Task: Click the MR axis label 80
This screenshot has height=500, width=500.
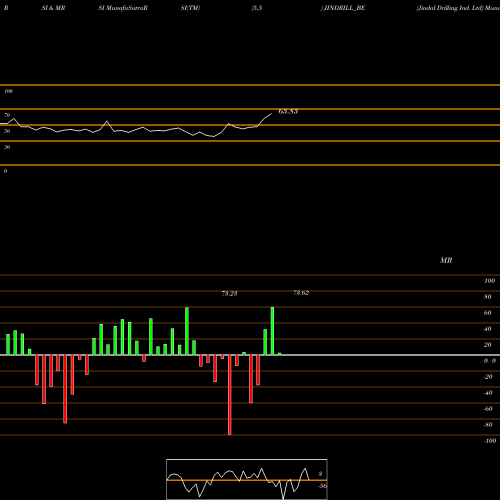Action: 488,297
